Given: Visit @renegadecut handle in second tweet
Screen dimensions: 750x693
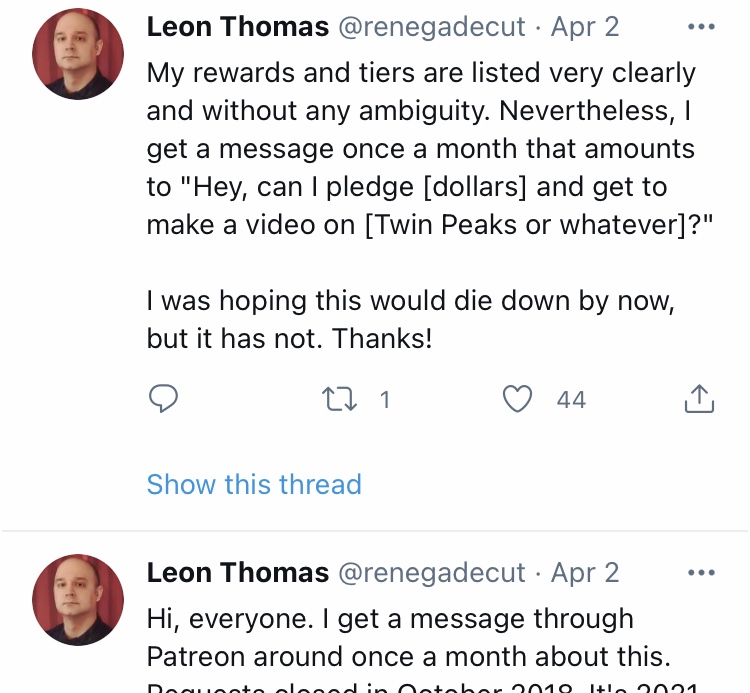Looking at the screenshot, I should point(432,573).
